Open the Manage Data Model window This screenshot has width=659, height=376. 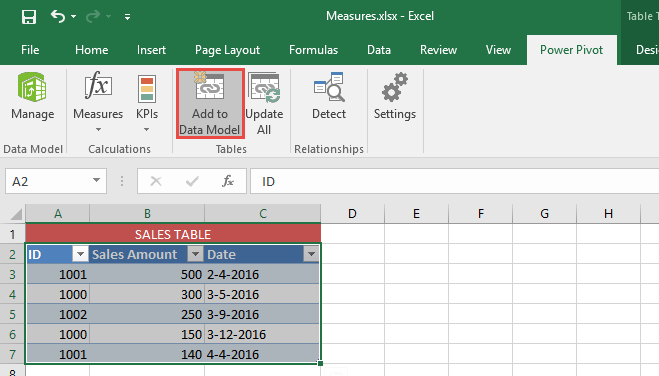[x=32, y=97]
